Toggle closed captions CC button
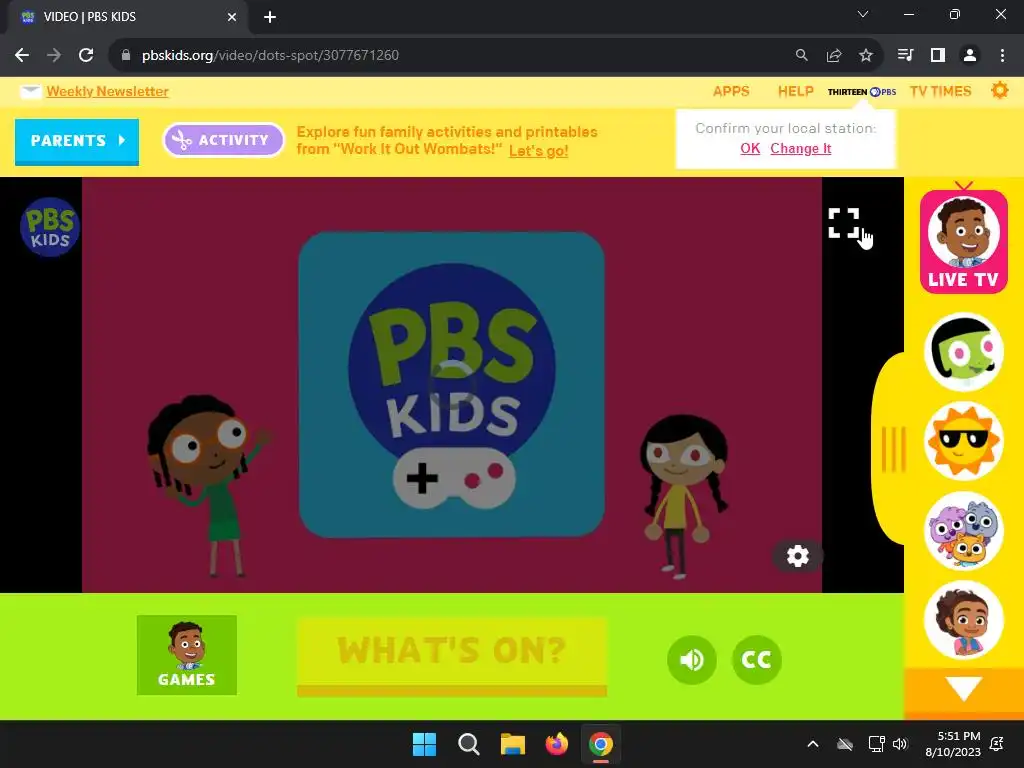The width and height of the screenshot is (1024, 768). [757, 660]
